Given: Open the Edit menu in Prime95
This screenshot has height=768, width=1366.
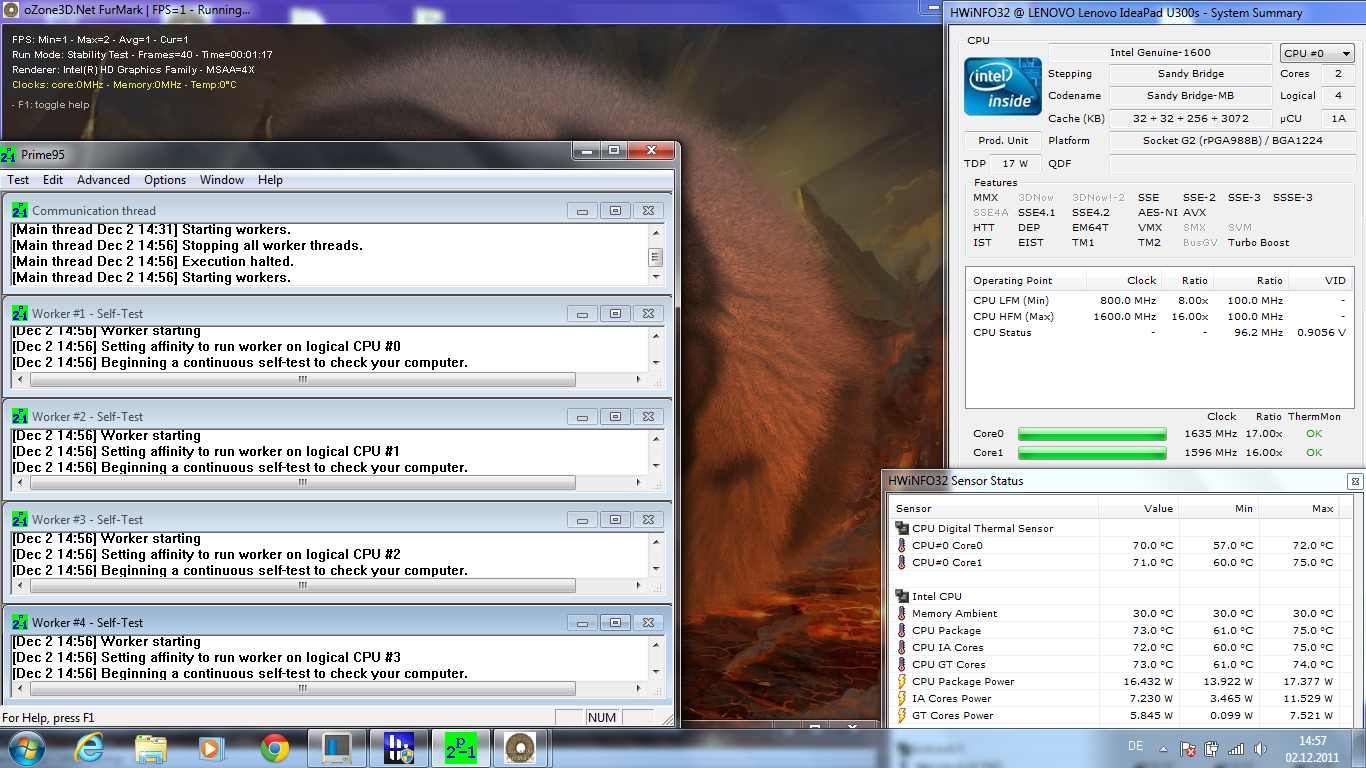Looking at the screenshot, I should coord(53,180).
